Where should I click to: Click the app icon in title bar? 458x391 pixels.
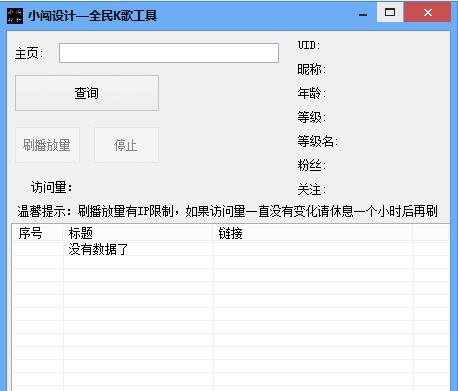[15, 16]
